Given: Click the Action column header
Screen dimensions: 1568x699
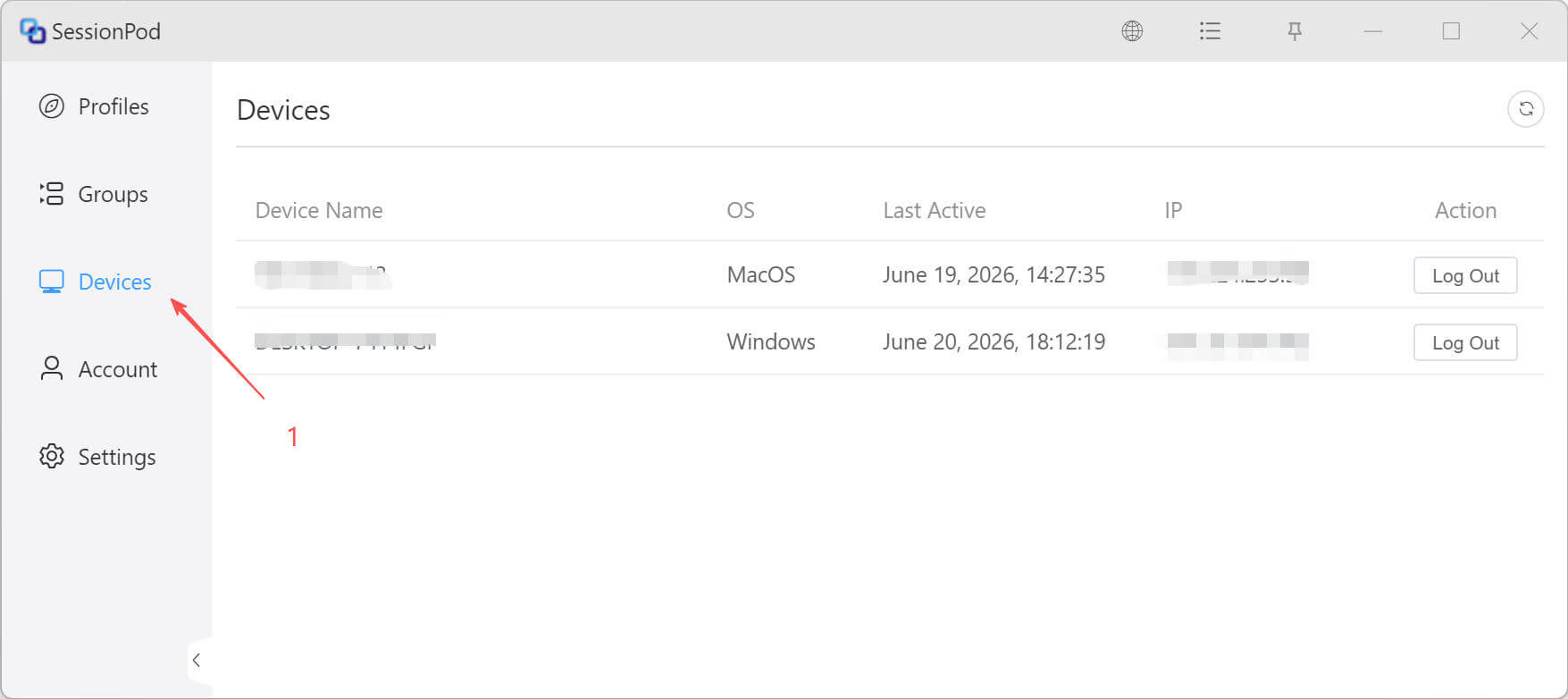Looking at the screenshot, I should coord(1465,210).
